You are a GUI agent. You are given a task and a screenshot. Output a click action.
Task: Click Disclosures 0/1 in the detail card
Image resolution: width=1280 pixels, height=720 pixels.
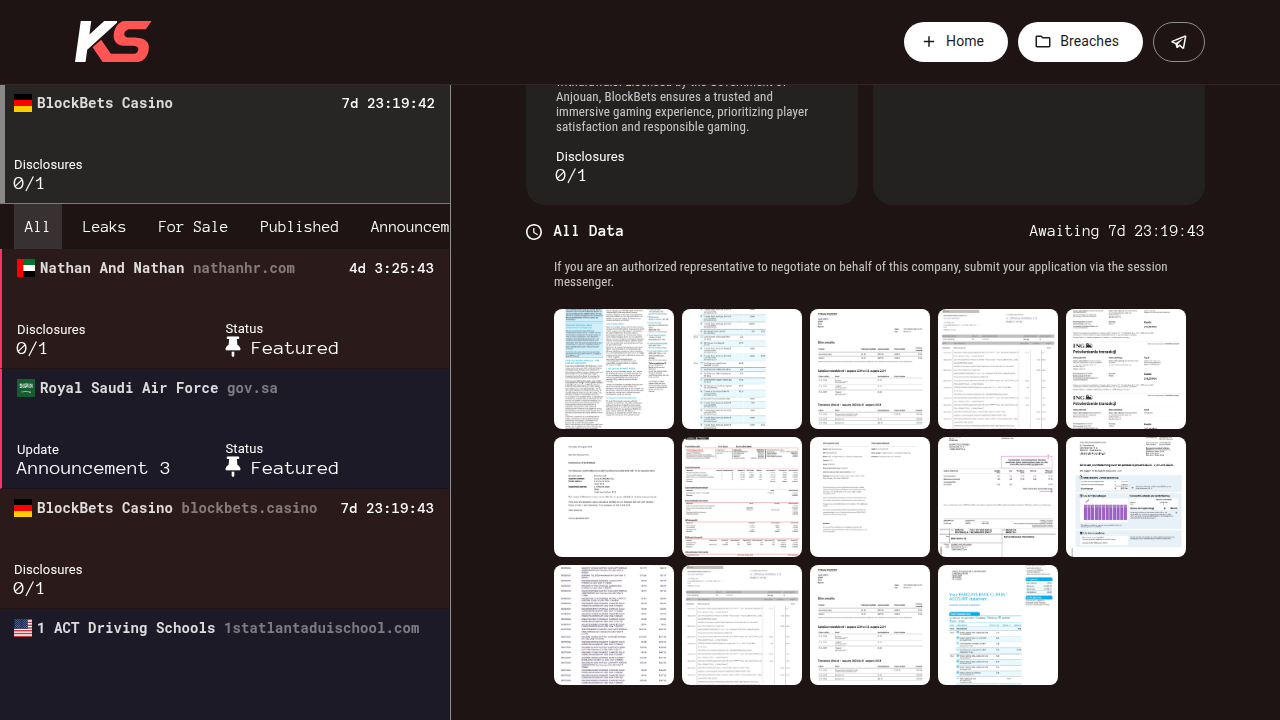pos(590,167)
